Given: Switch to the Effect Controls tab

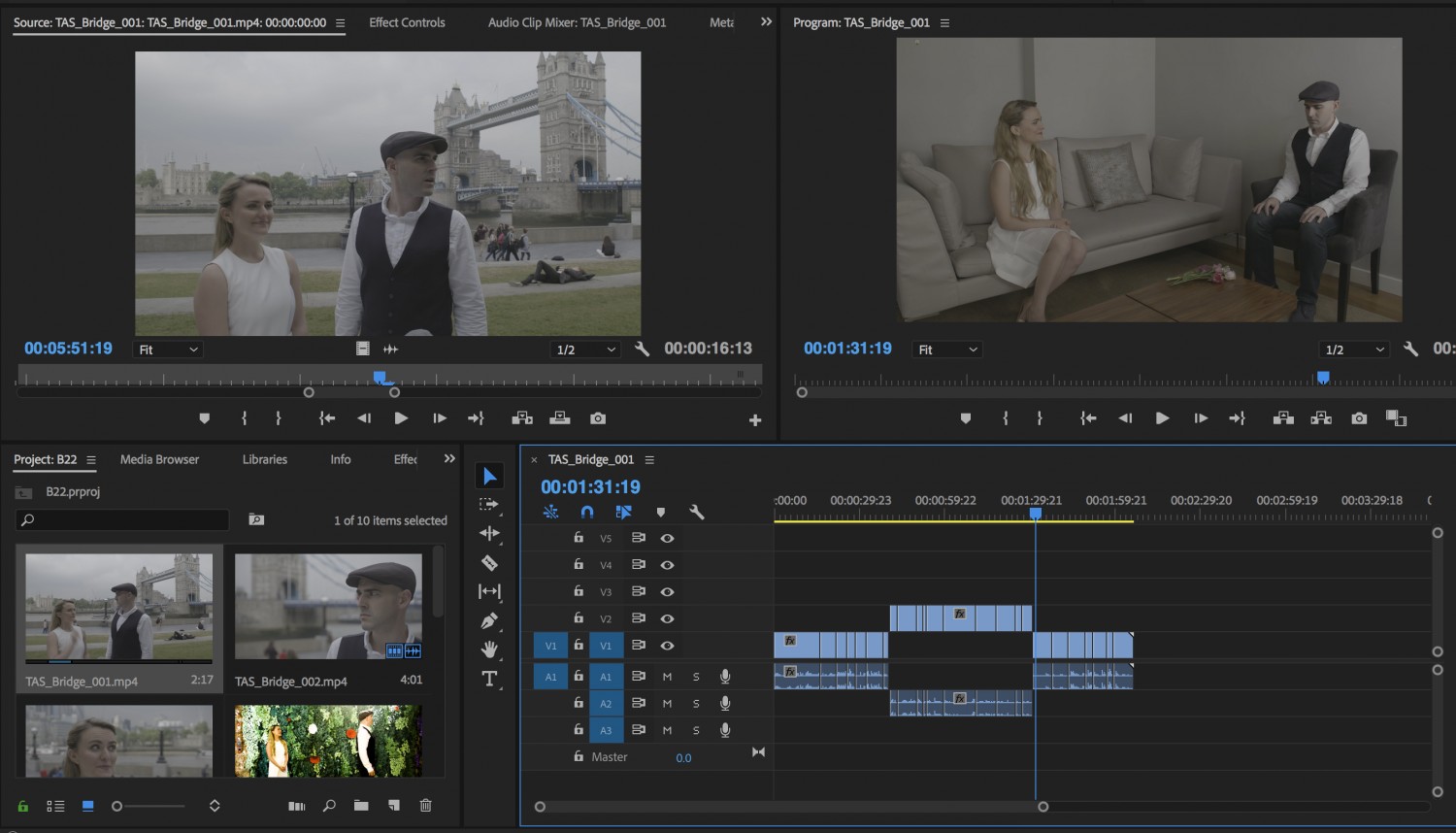Looking at the screenshot, I should (x=407, y=22).
